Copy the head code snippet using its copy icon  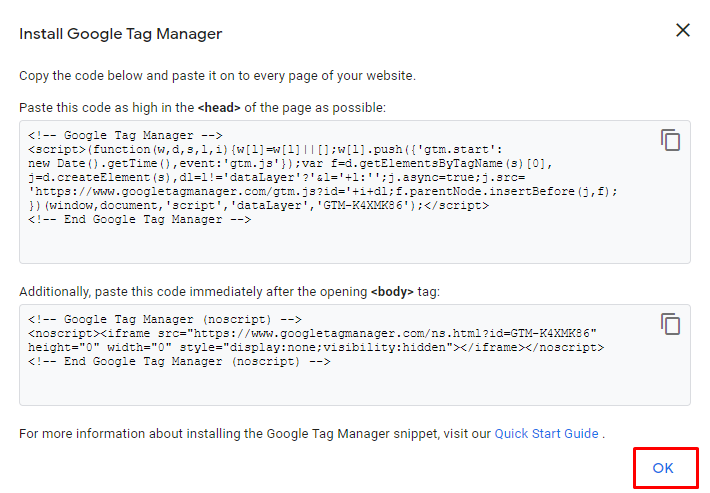[x=670, y=141]
